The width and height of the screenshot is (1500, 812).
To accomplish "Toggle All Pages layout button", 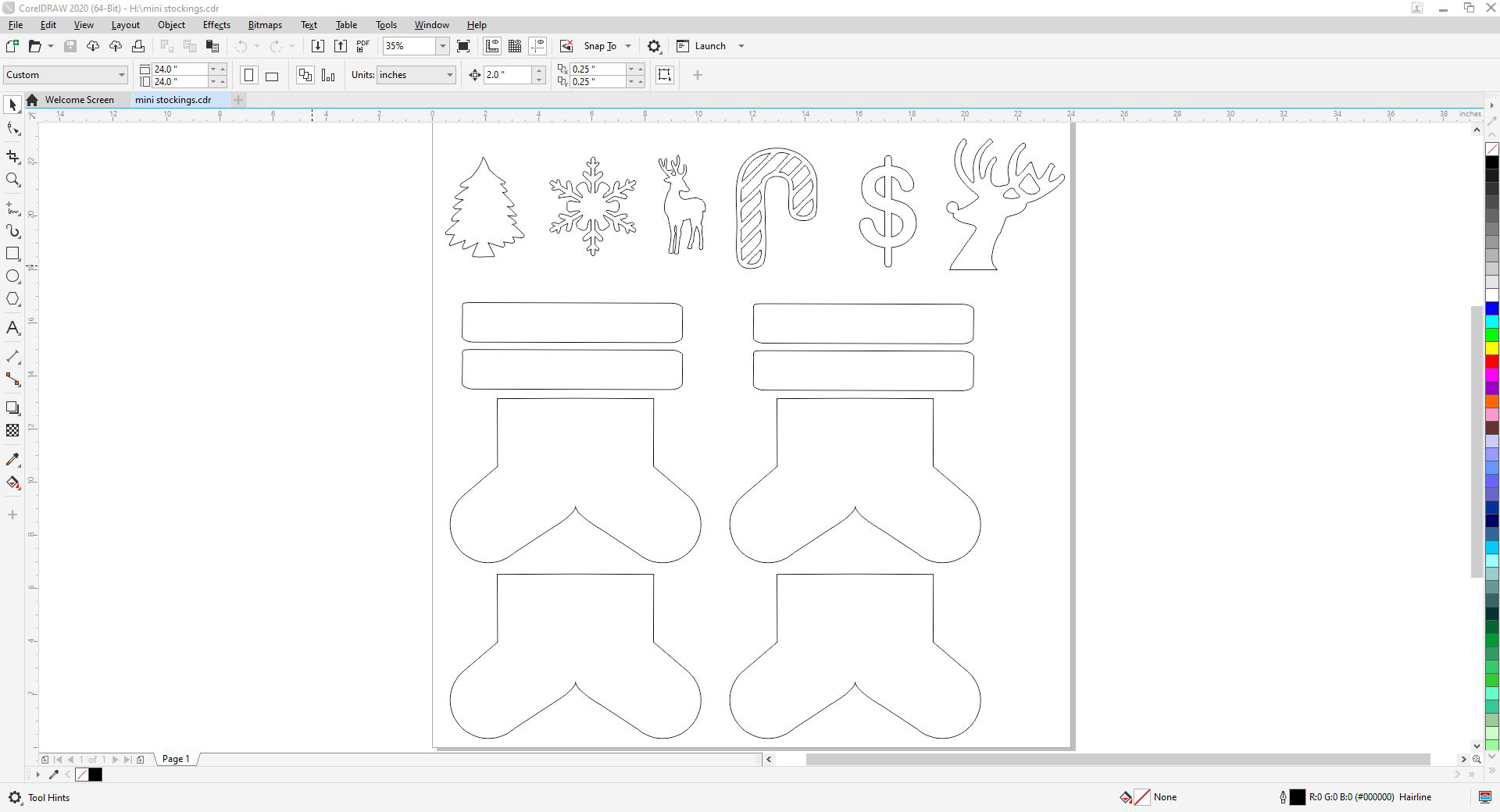I will (x=305, y=75).
